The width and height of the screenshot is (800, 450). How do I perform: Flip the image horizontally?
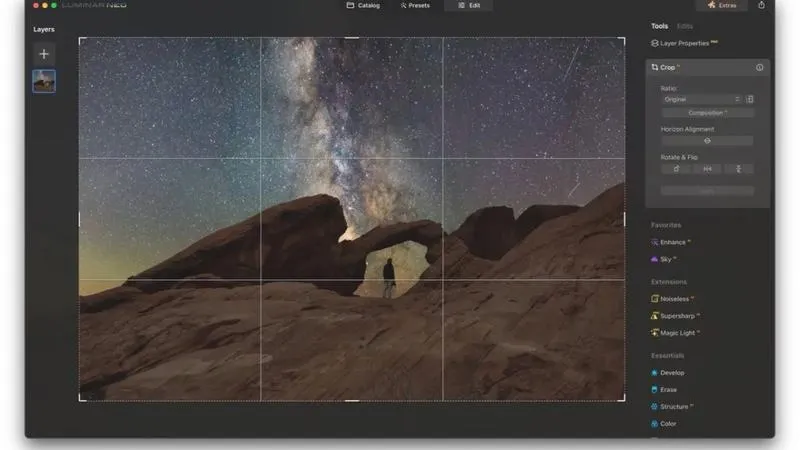(707, 169)
